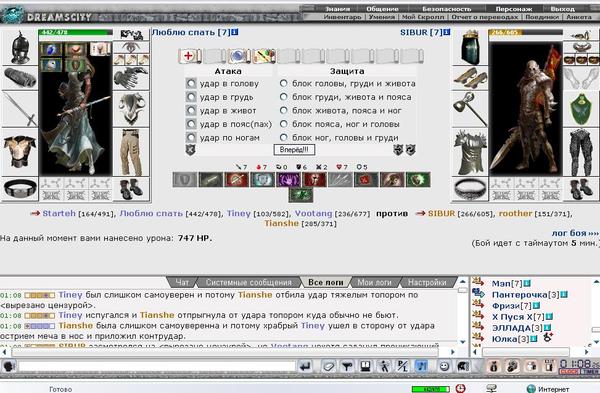Click the money bag icon
600x393 pixels.
click(494, 366)
